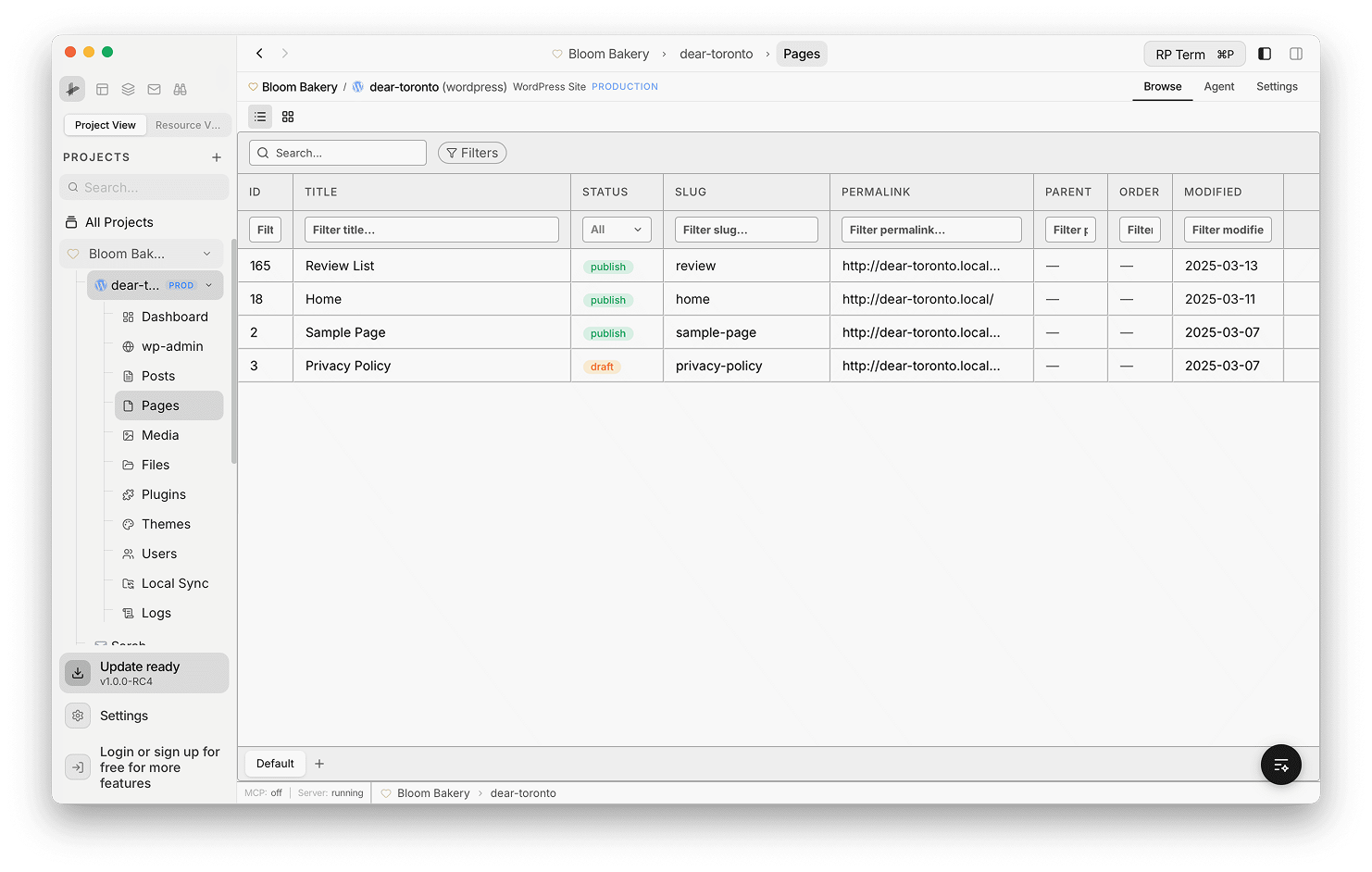The image size is (1372, 872).
Task: Click the WordPress logo beside dear-toronto
Action: point(357,86)
